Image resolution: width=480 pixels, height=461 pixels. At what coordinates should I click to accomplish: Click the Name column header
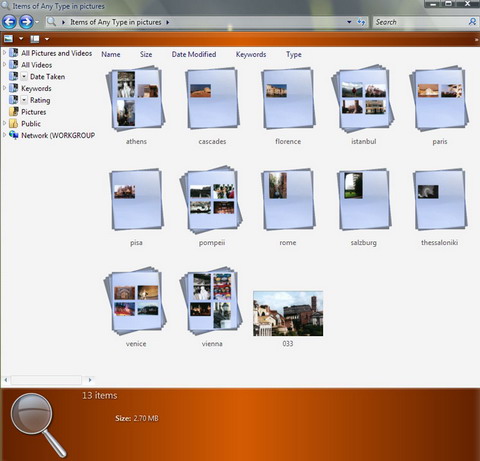(111, 54)
